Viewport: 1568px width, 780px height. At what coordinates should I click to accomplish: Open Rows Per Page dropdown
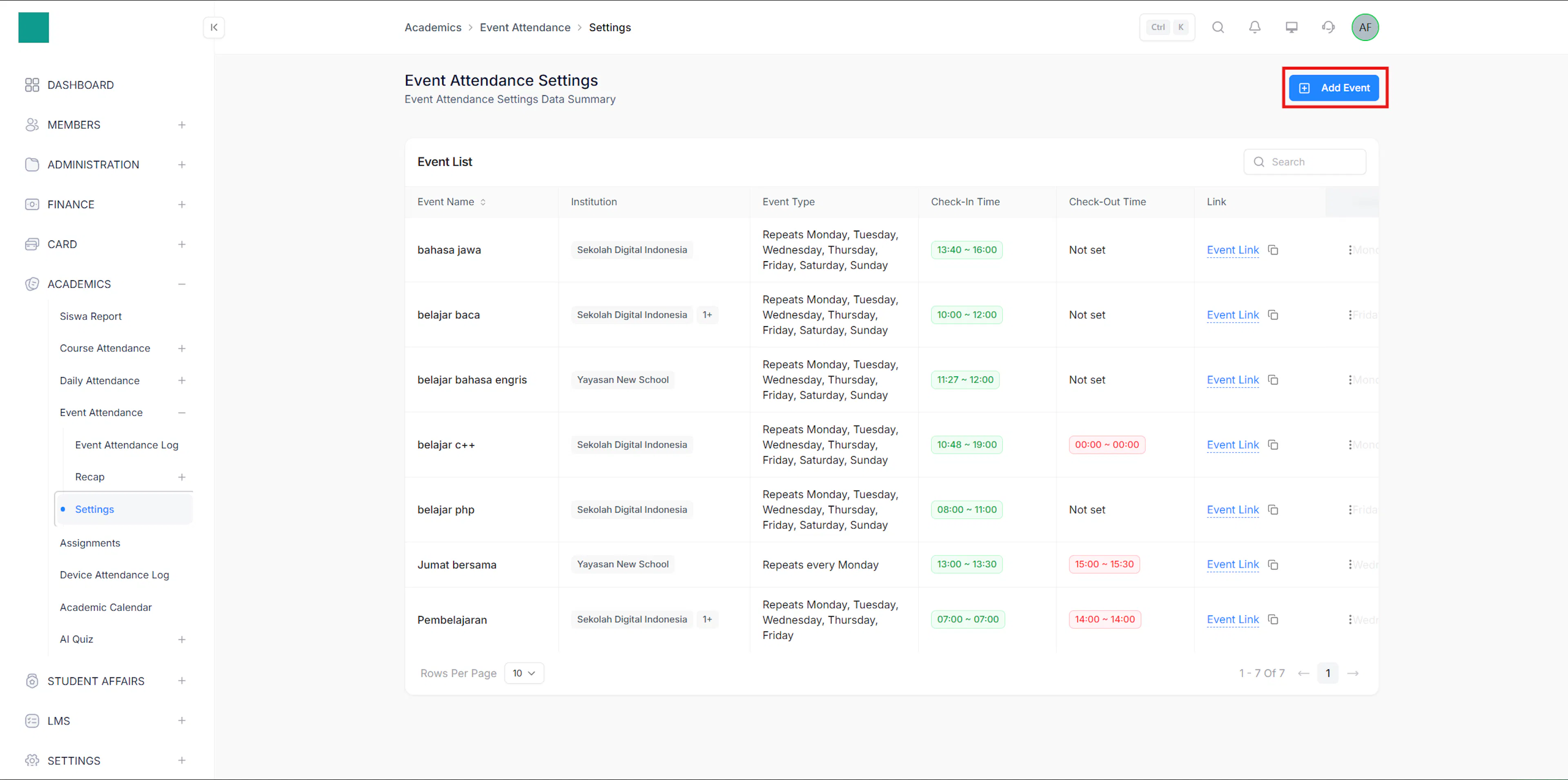coord(523,673)
